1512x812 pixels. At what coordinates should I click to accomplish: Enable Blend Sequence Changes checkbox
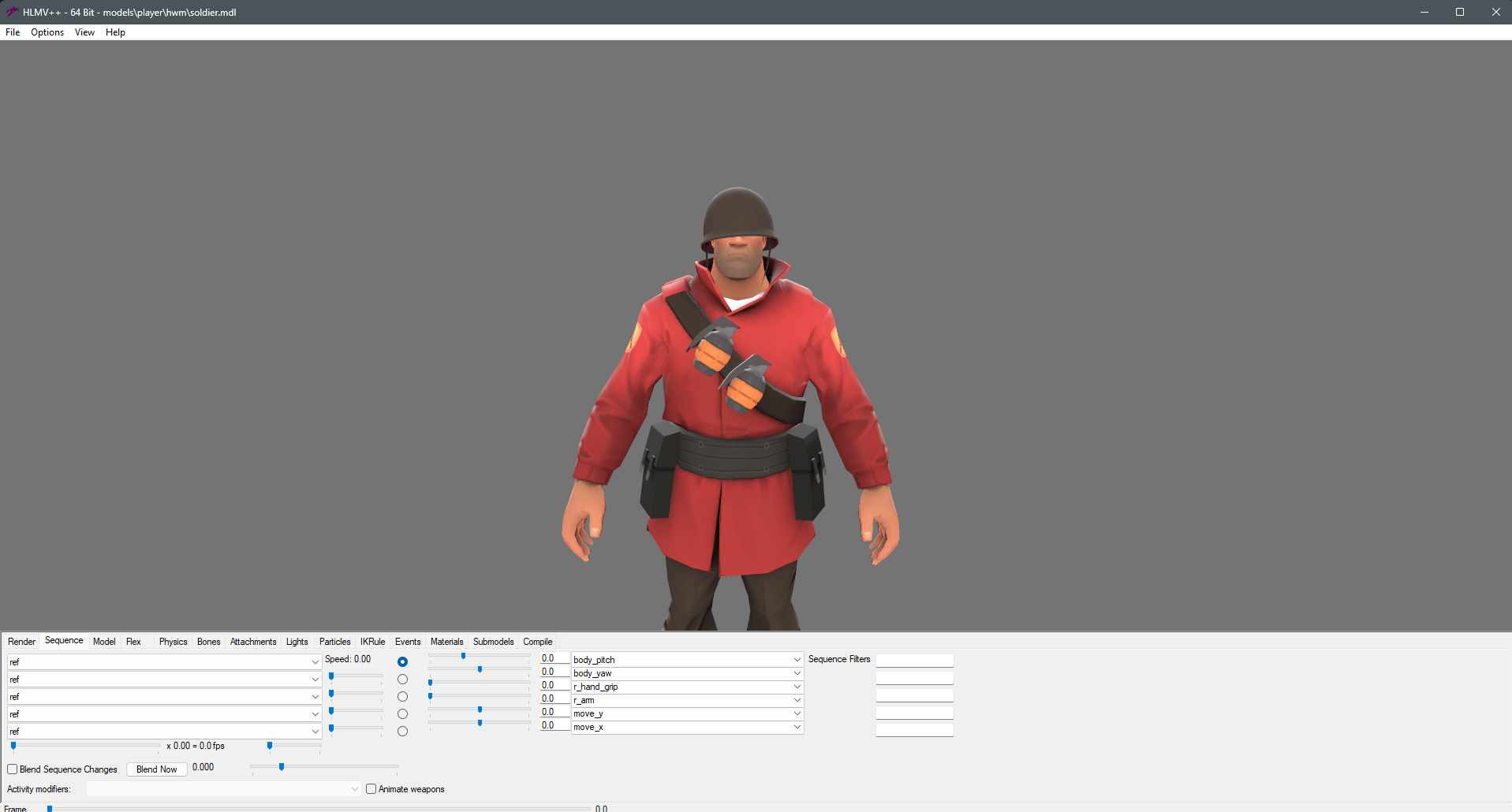(13, 769)
